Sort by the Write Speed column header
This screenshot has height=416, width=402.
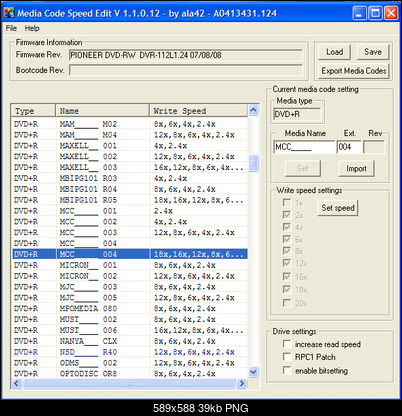coord(198,111)
